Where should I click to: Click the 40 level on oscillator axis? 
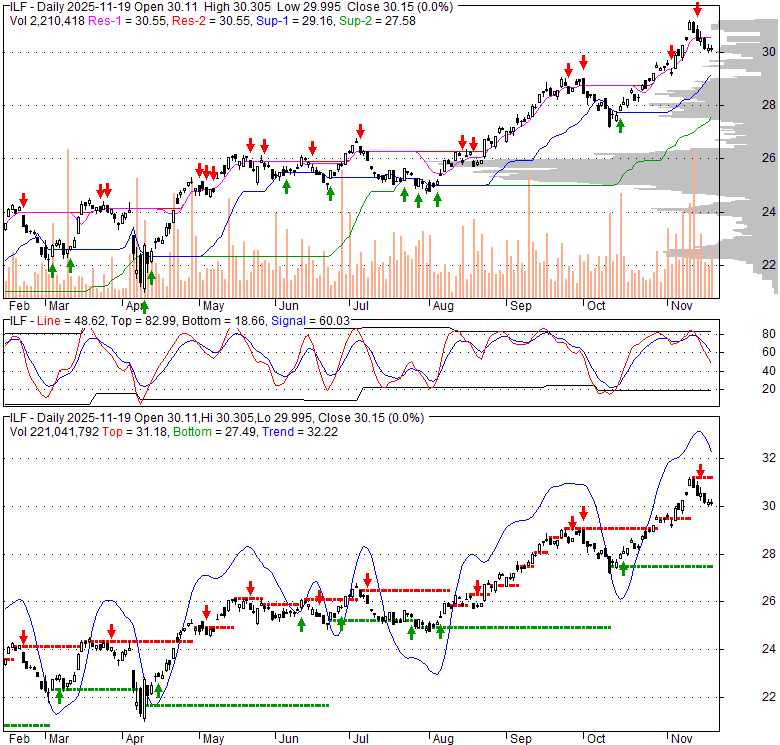(769, 371)
